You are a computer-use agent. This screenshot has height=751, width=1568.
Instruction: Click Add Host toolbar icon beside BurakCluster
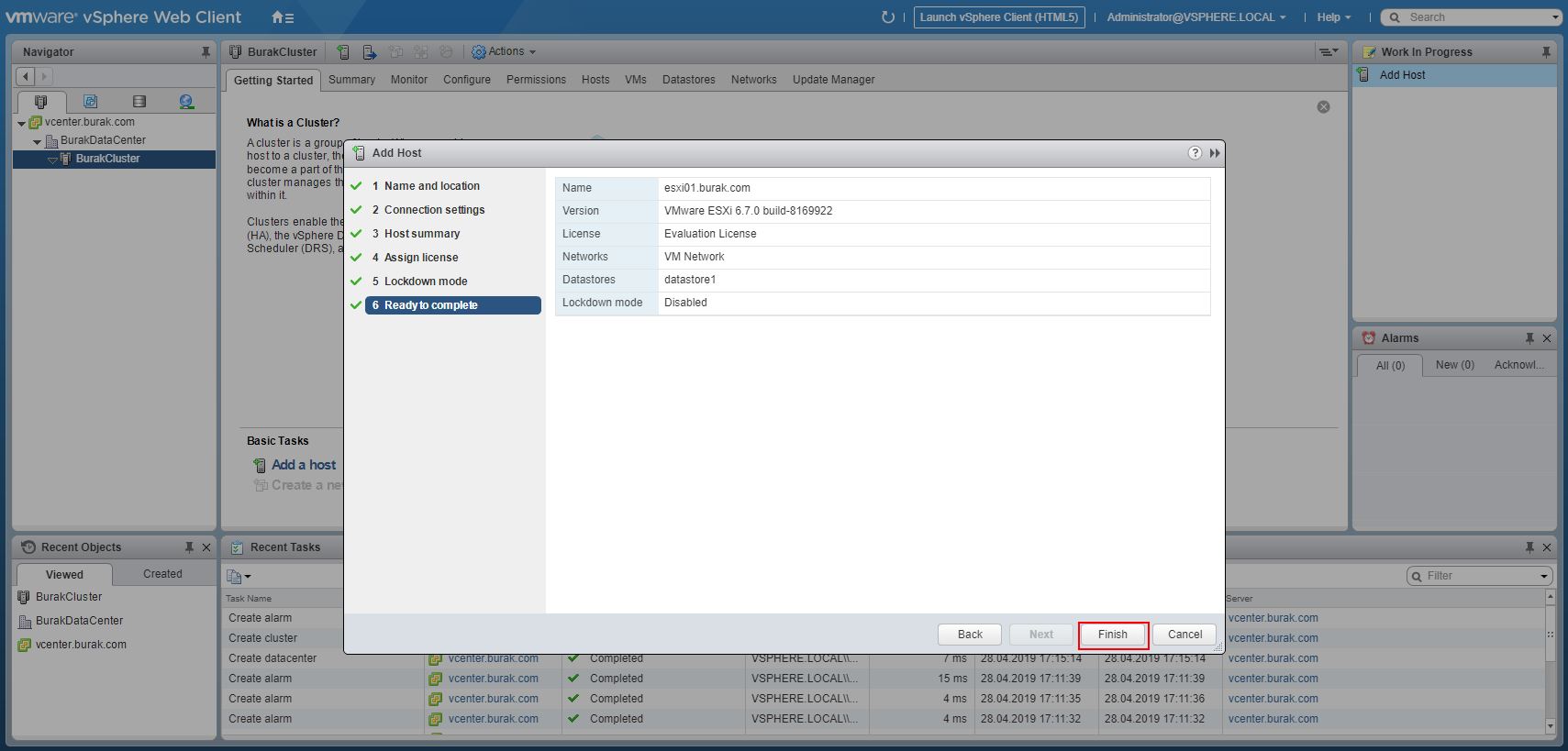coord(342,52)
